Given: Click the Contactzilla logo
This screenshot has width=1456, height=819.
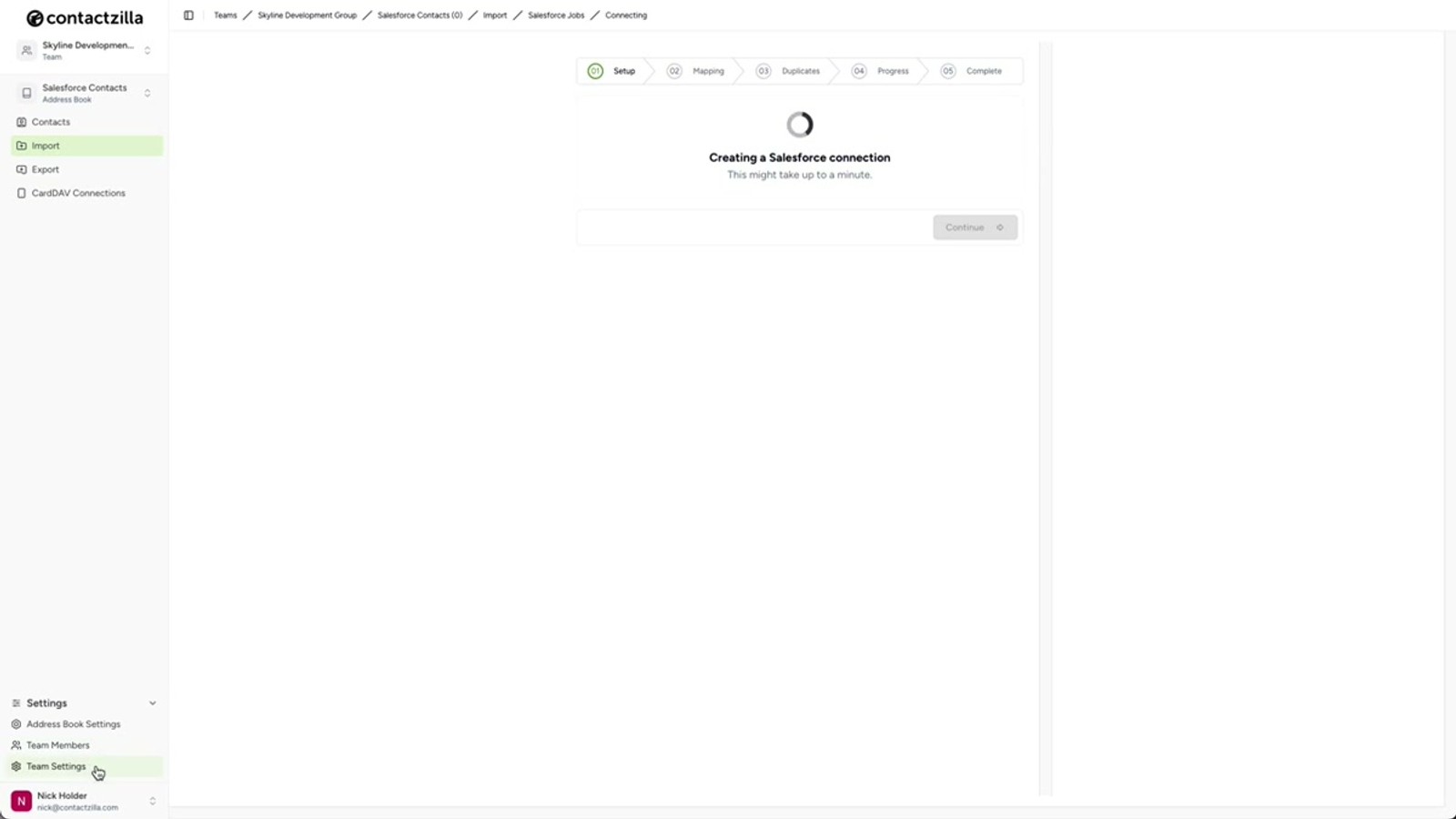Looking at the screenshot, I should [85, 18].
